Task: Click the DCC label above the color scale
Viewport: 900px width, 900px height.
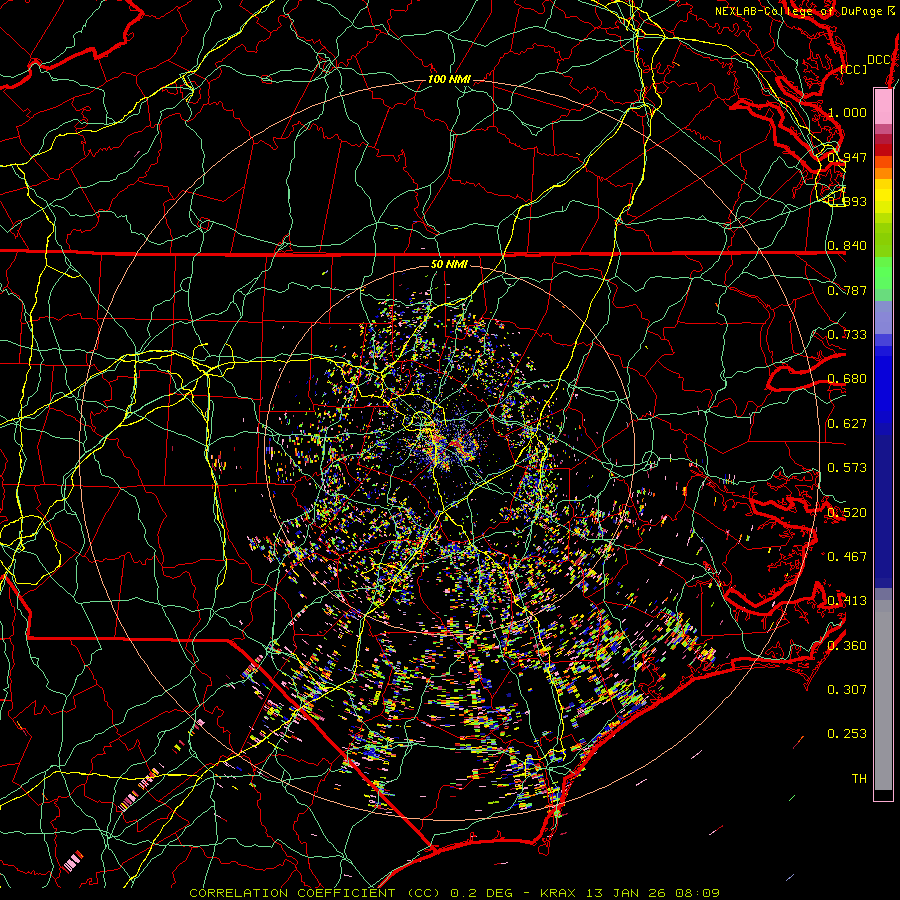Action: coord(878,60)
